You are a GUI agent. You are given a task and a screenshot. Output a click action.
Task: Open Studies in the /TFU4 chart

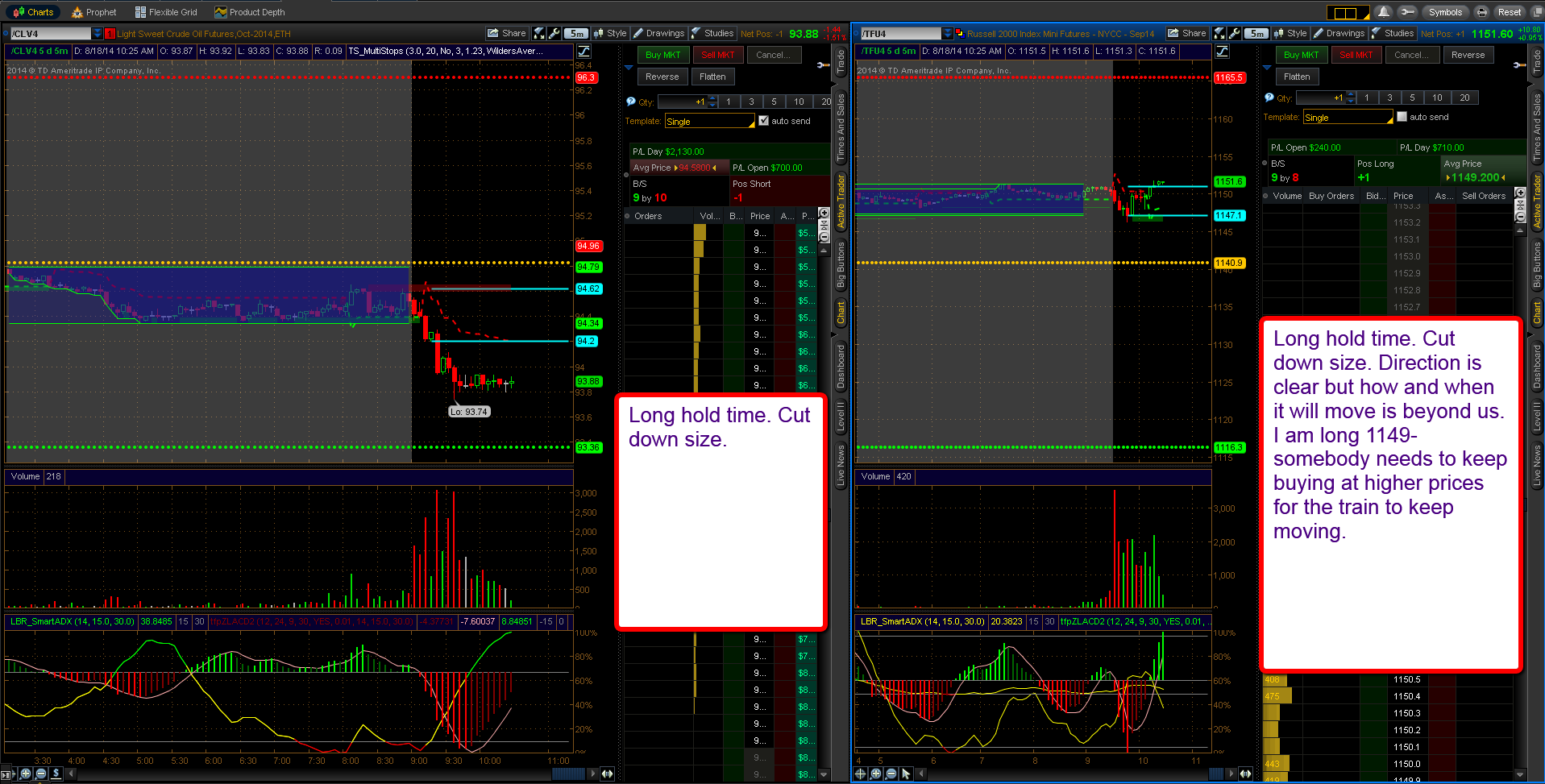(1393, 33)
